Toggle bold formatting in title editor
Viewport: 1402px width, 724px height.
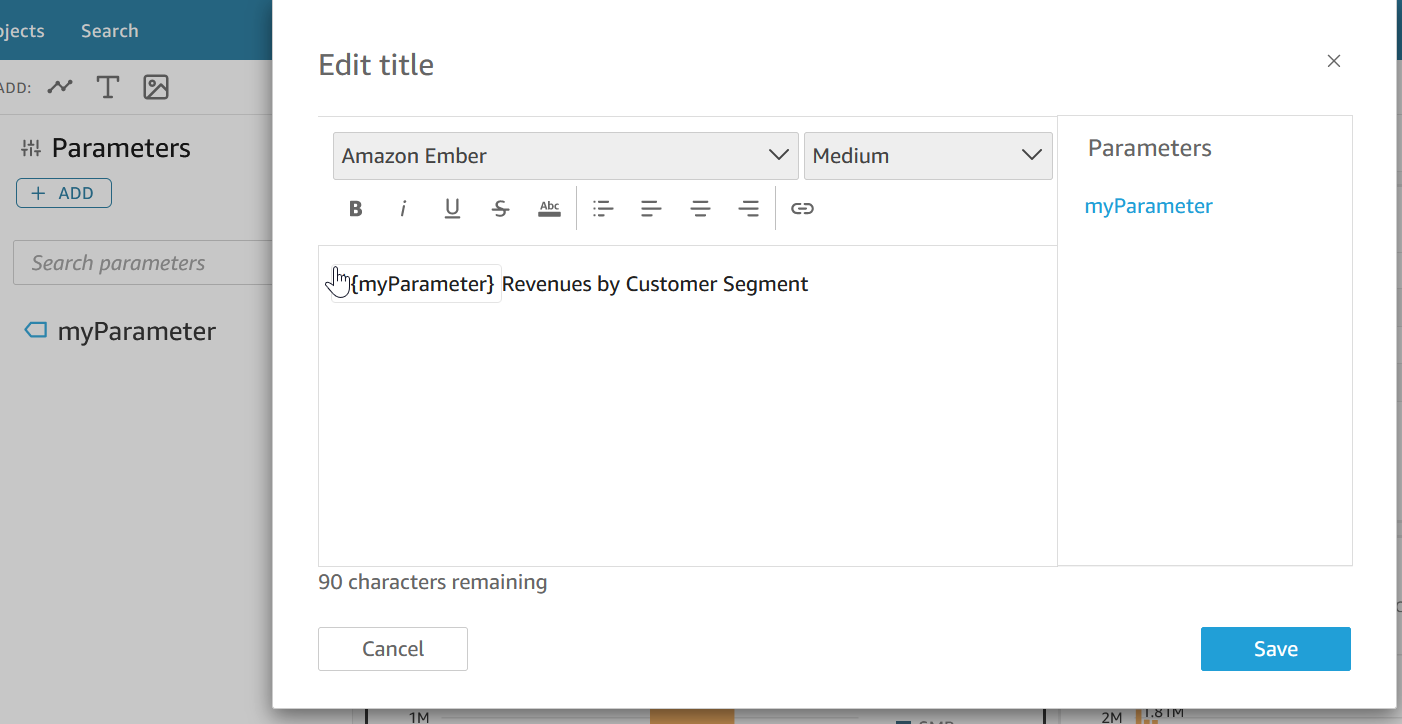tap(355, 208)
